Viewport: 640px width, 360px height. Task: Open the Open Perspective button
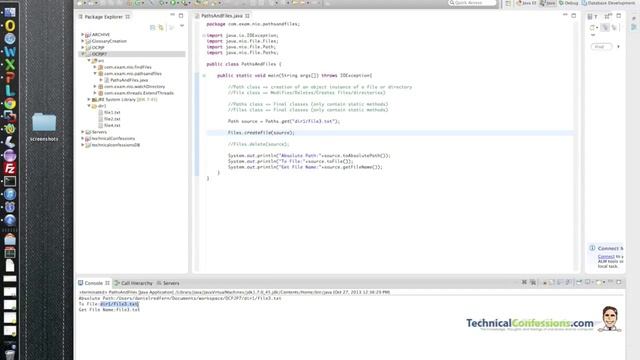(508, 3)
